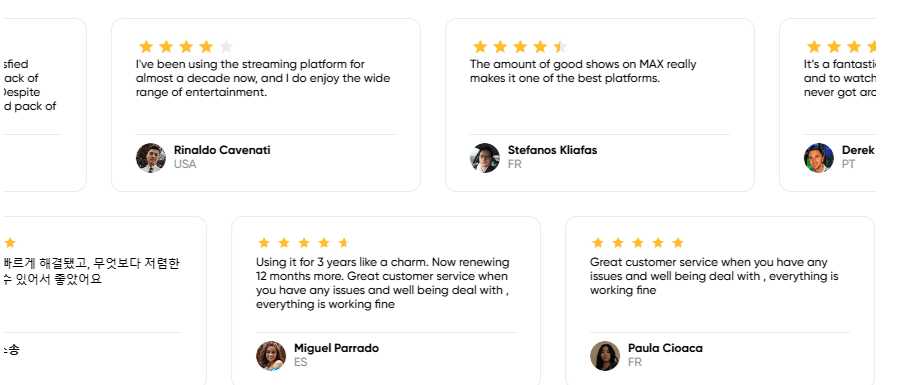Click the partial fifth star in Miguel's review
The image size is (898, 385).
(x=344, y=243)
